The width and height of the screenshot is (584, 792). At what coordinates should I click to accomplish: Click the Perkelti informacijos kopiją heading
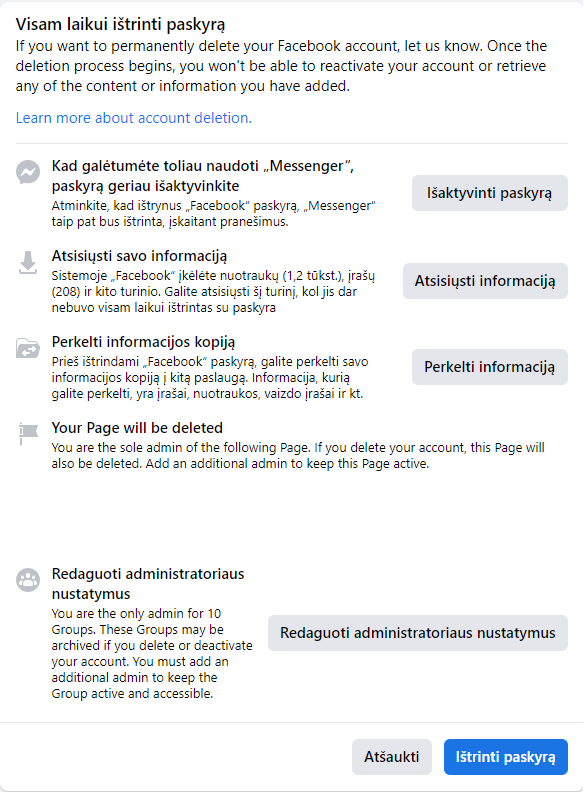coord(143,342)
